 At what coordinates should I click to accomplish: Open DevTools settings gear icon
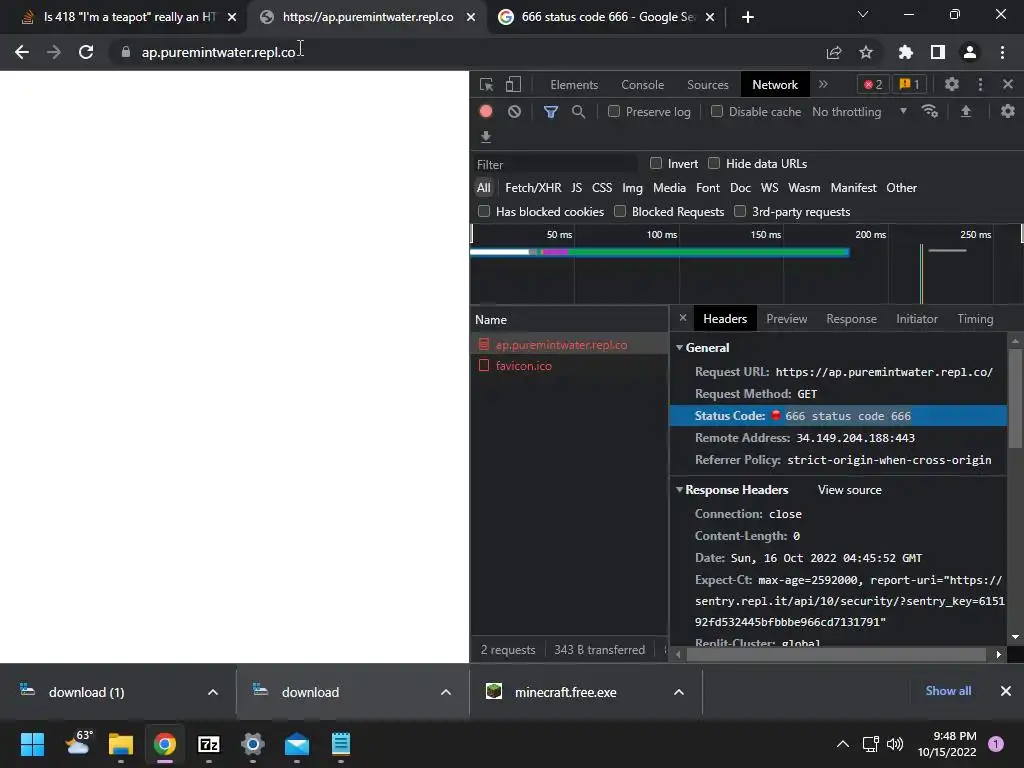952,84
